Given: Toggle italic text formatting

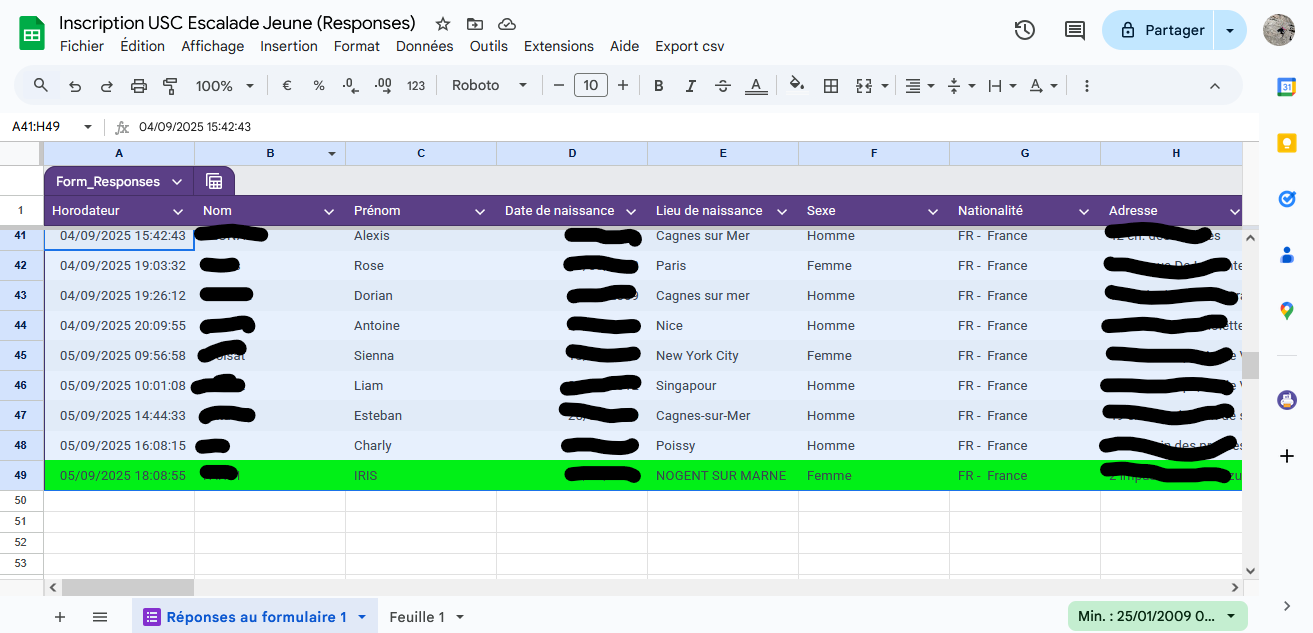Looking at the screenshot, I should [x=690, y=86].
